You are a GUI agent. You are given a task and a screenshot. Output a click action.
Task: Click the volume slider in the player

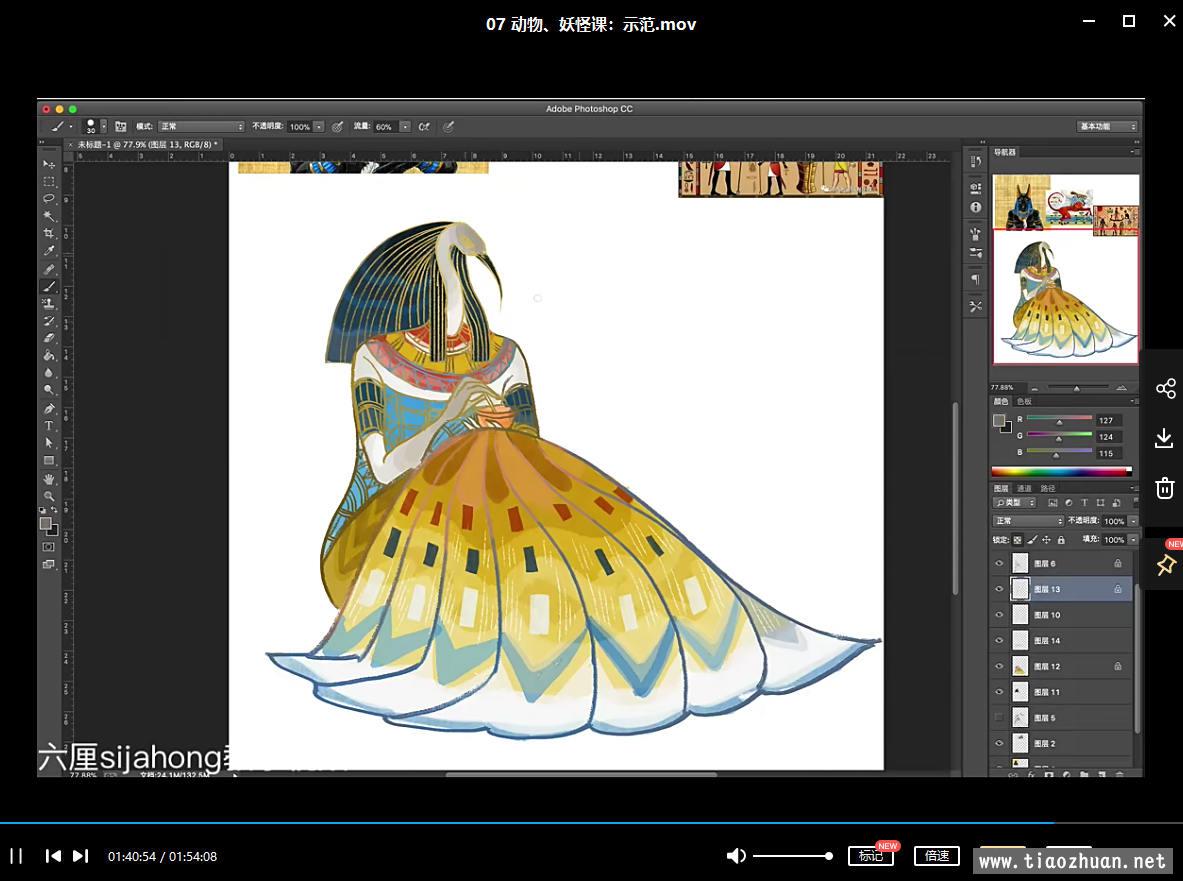[x=792, y=856]
